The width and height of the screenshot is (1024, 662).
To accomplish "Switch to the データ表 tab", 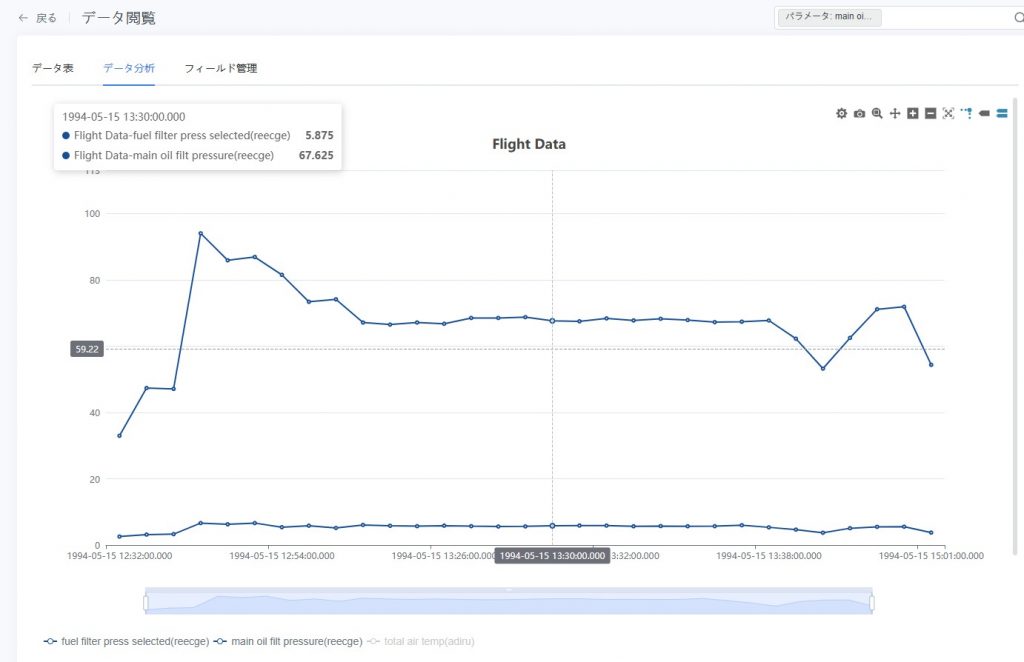I will (x=53, y=68).
